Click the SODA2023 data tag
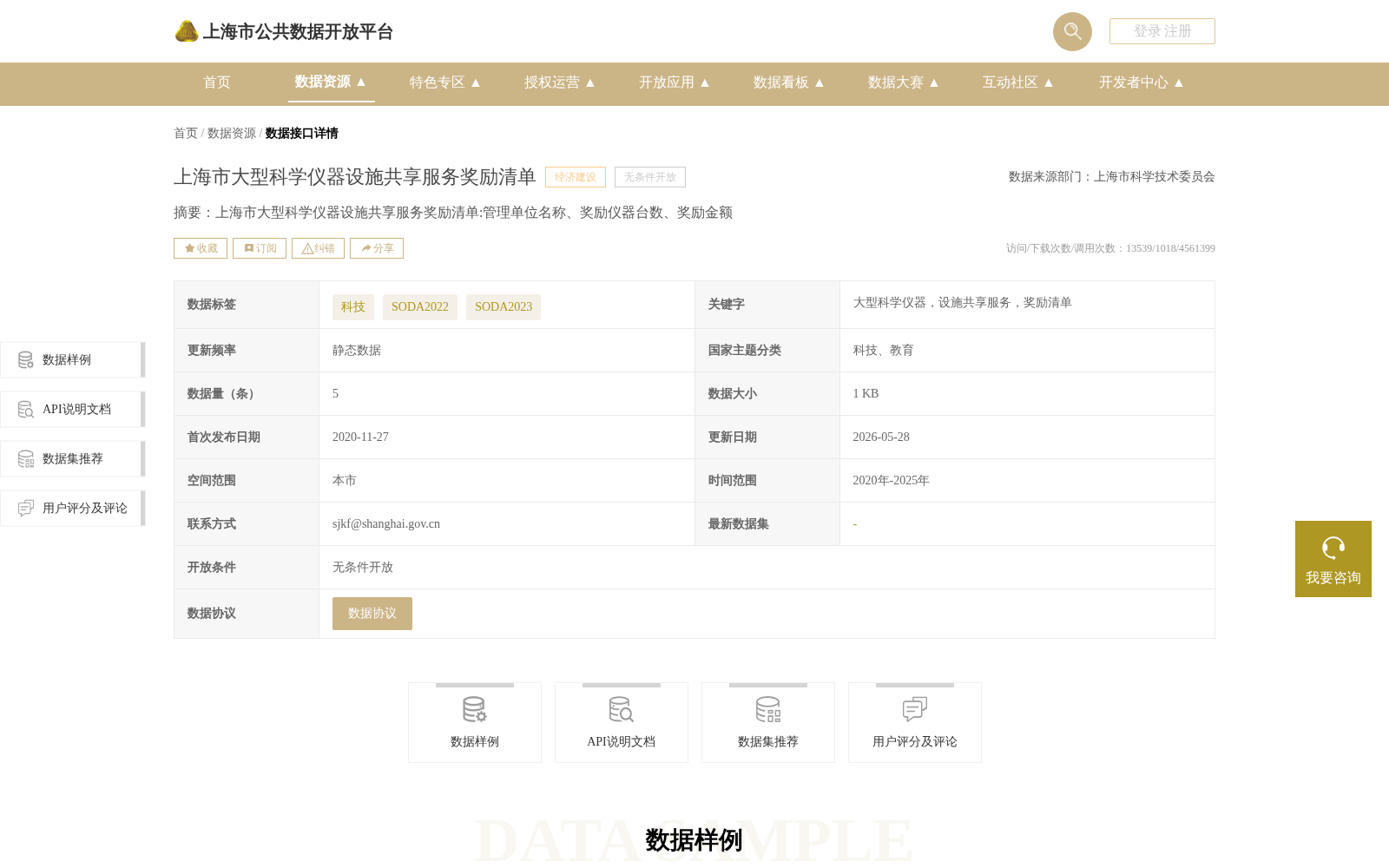The width and height of the screenshot is (1389, 868). pyautogui.click(x=504, y=307)
